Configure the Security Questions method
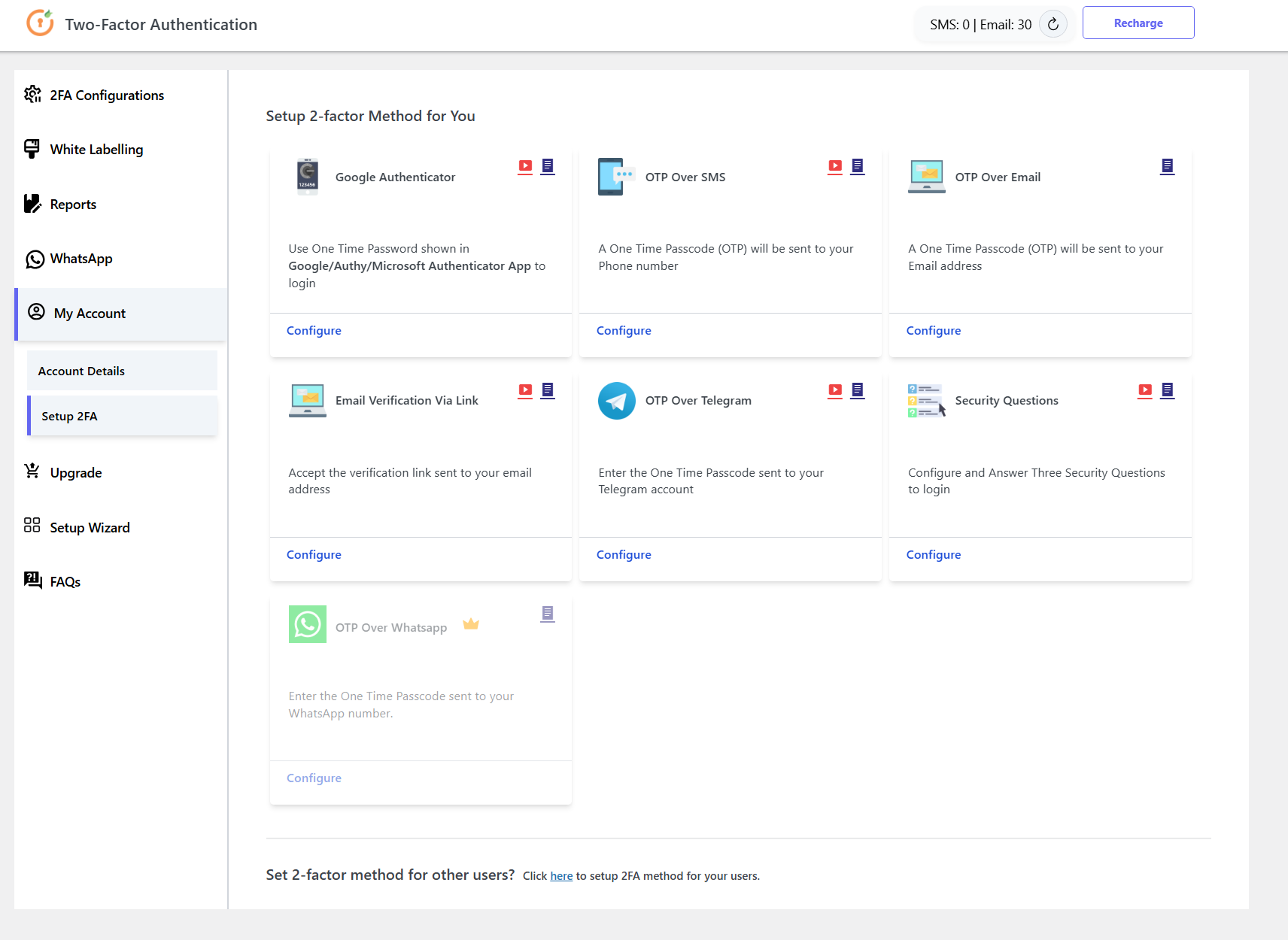This screenshot has width=1288, height=940. pos(933,555)
